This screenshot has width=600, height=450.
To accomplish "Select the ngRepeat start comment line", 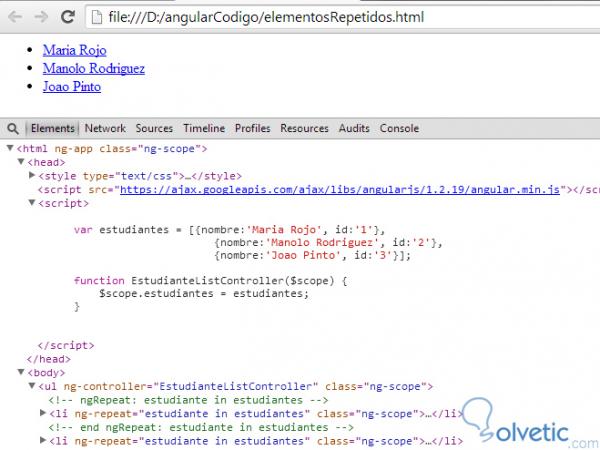I will pos(188,401).
